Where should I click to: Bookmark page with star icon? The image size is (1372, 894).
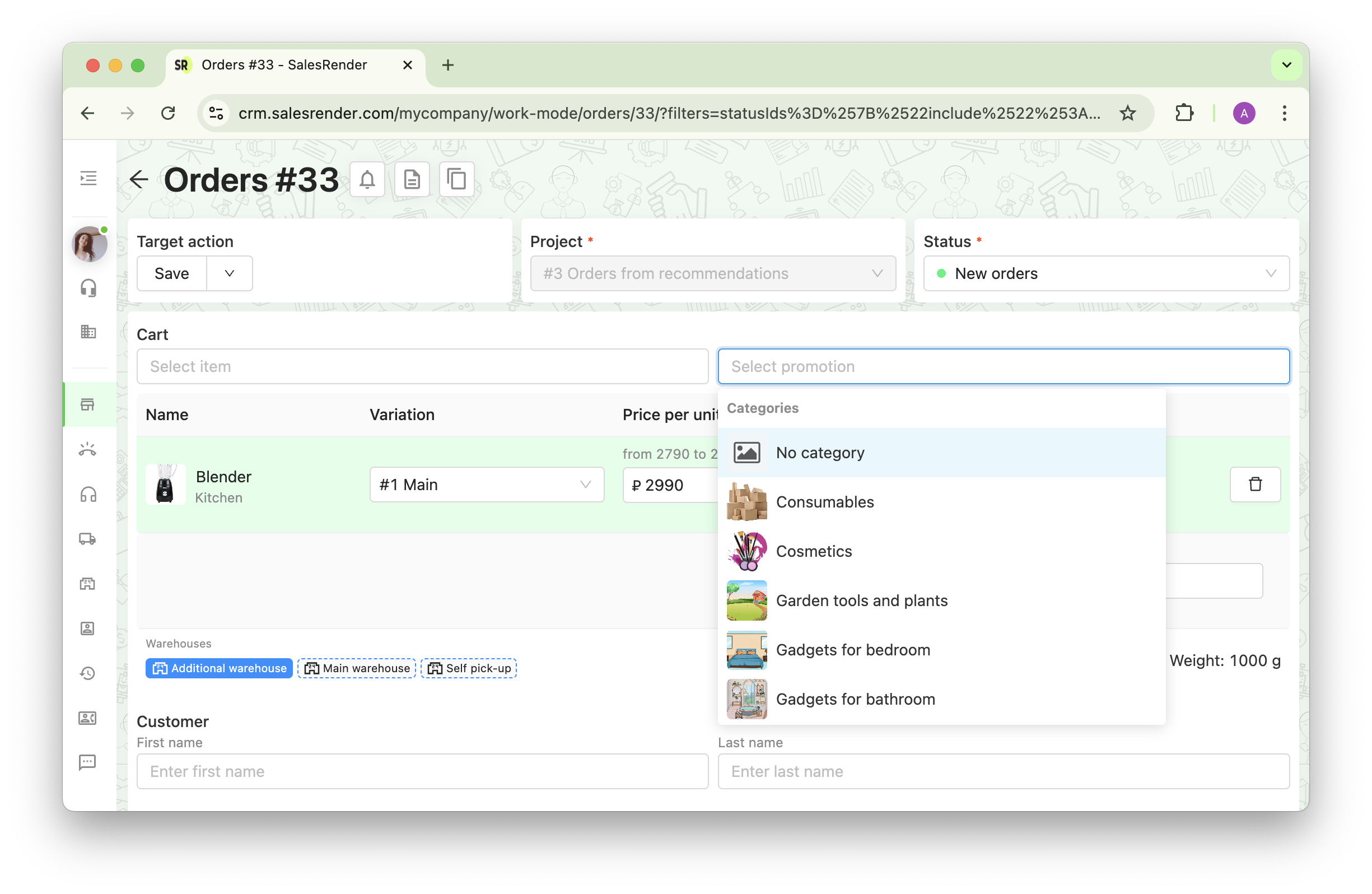coord(1127,113)
